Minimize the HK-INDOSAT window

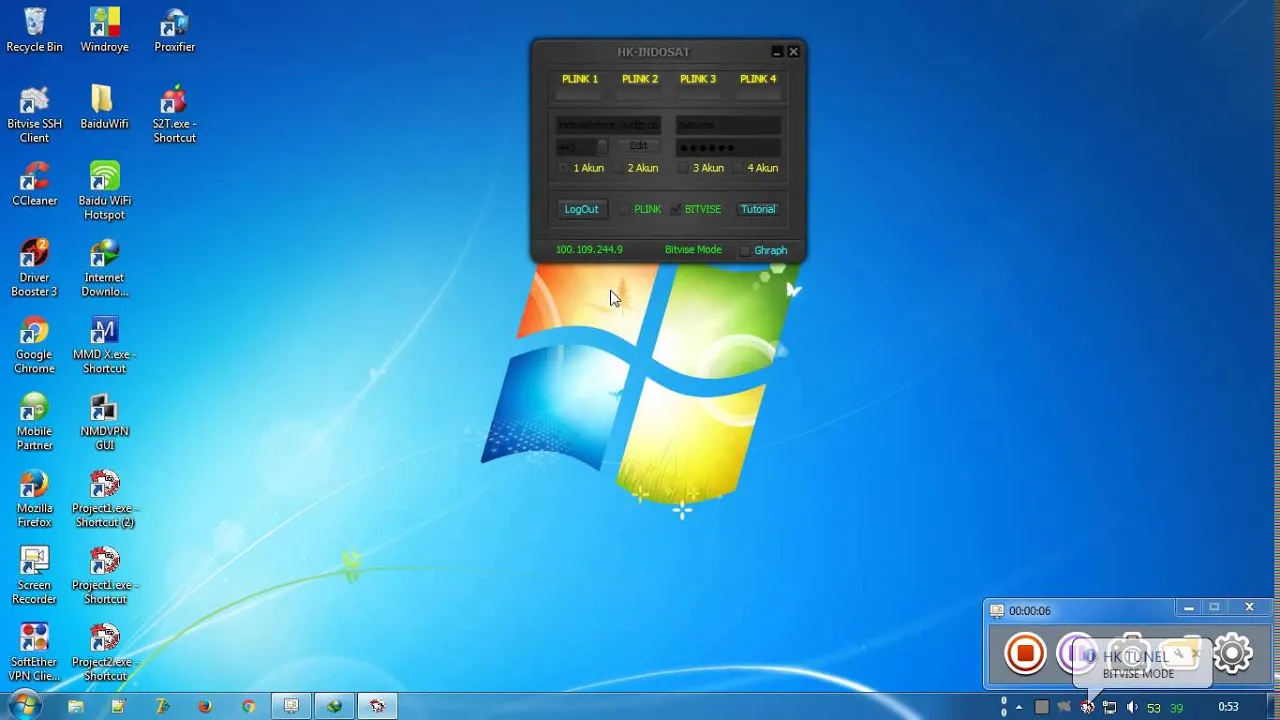point(777,52)
